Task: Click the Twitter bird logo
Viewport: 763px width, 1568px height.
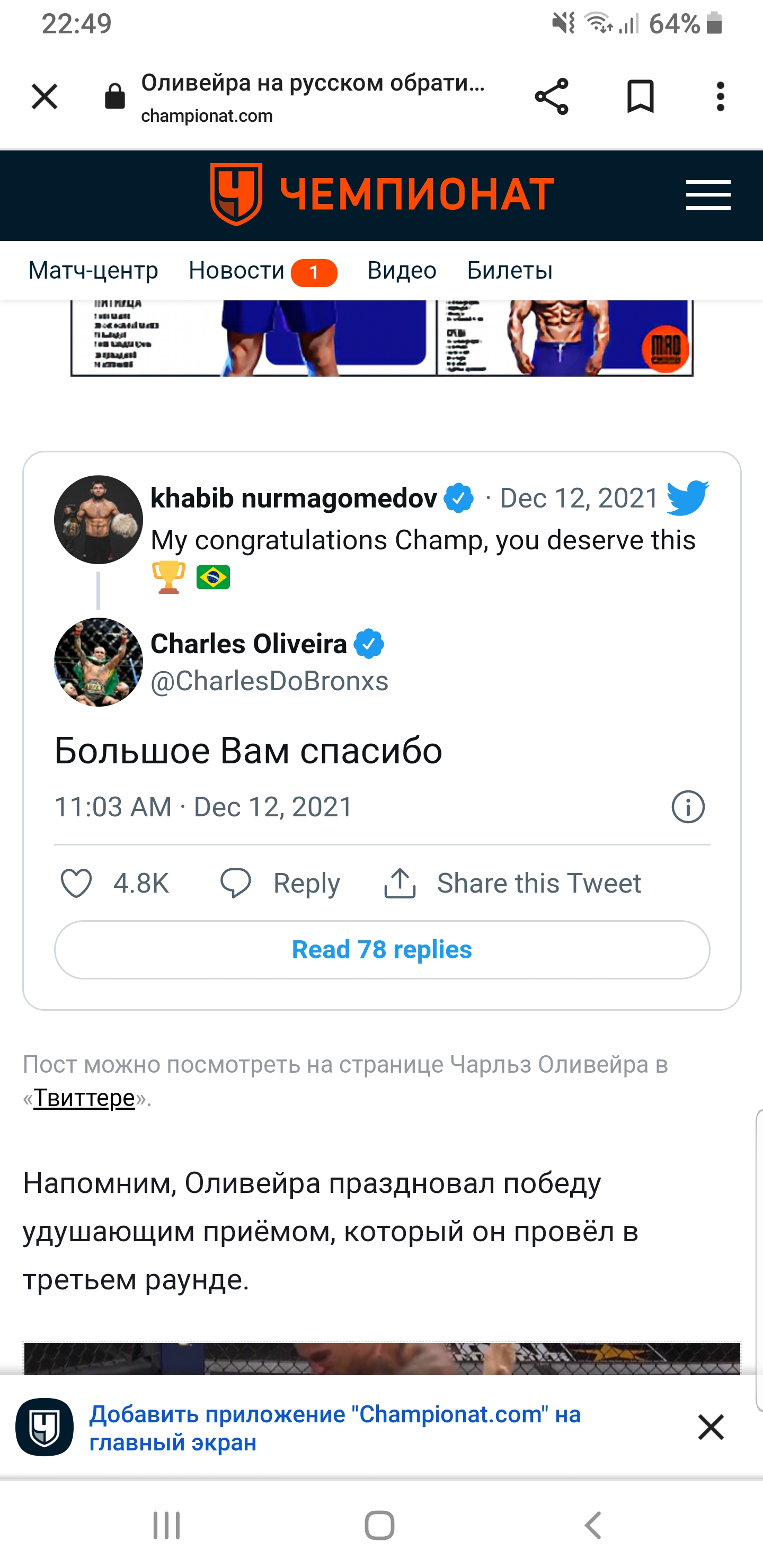Action: (x=687, y=498)
